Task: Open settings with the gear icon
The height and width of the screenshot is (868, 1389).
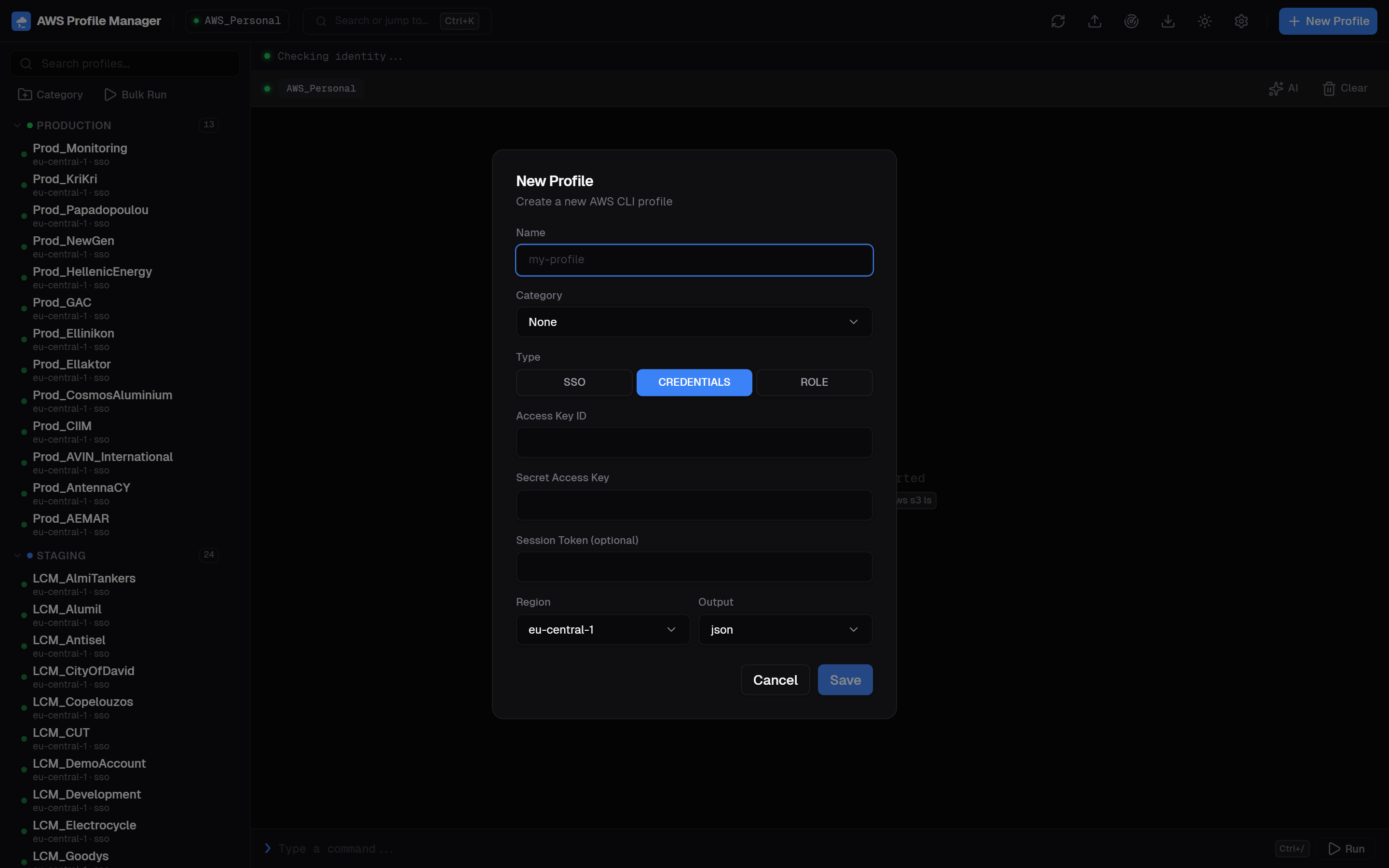Action: [x=1241, y=21]
